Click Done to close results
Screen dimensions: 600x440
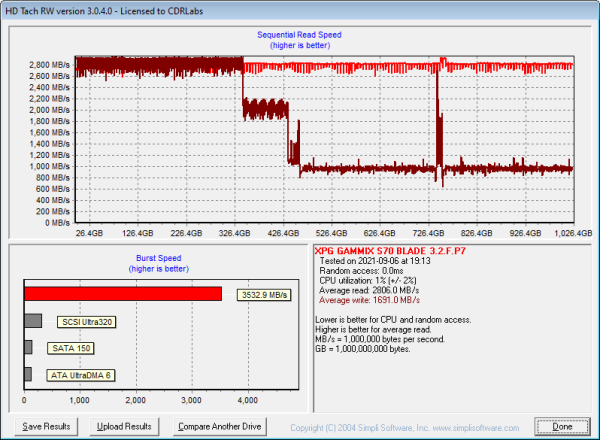[x=562, y=427]
